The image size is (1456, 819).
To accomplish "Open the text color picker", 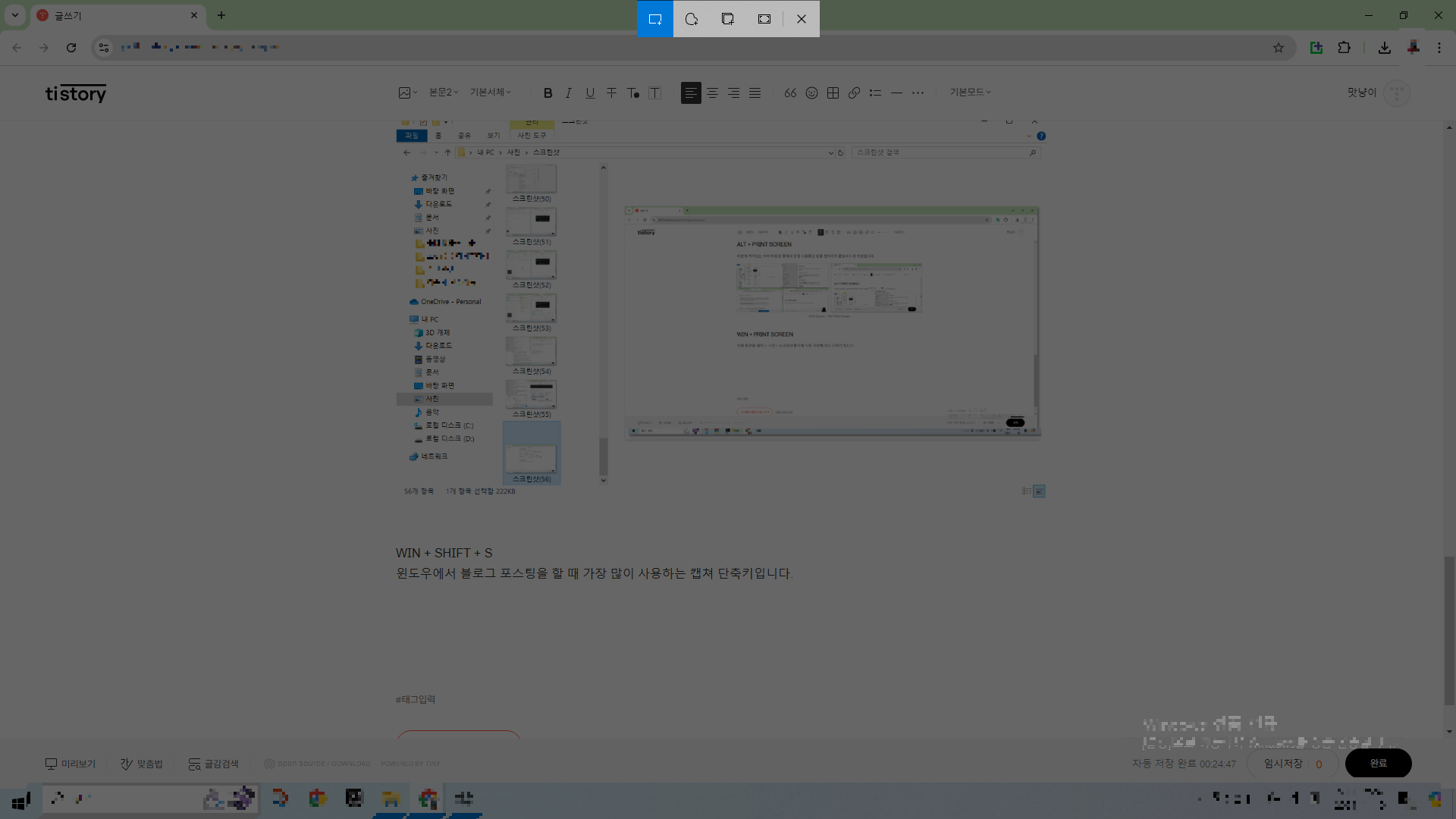I will [633, 93].
